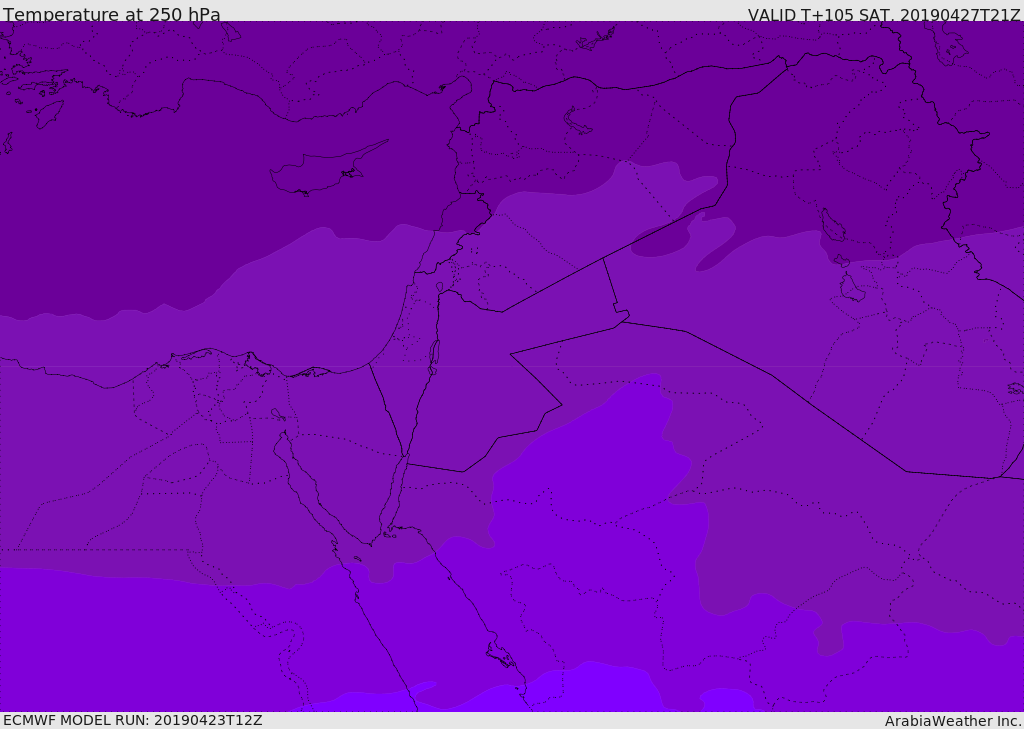The image size is (1024, 729).
Task: Click the 'ArabiaWeather Inc.' credit text
Action: (953, 721)
